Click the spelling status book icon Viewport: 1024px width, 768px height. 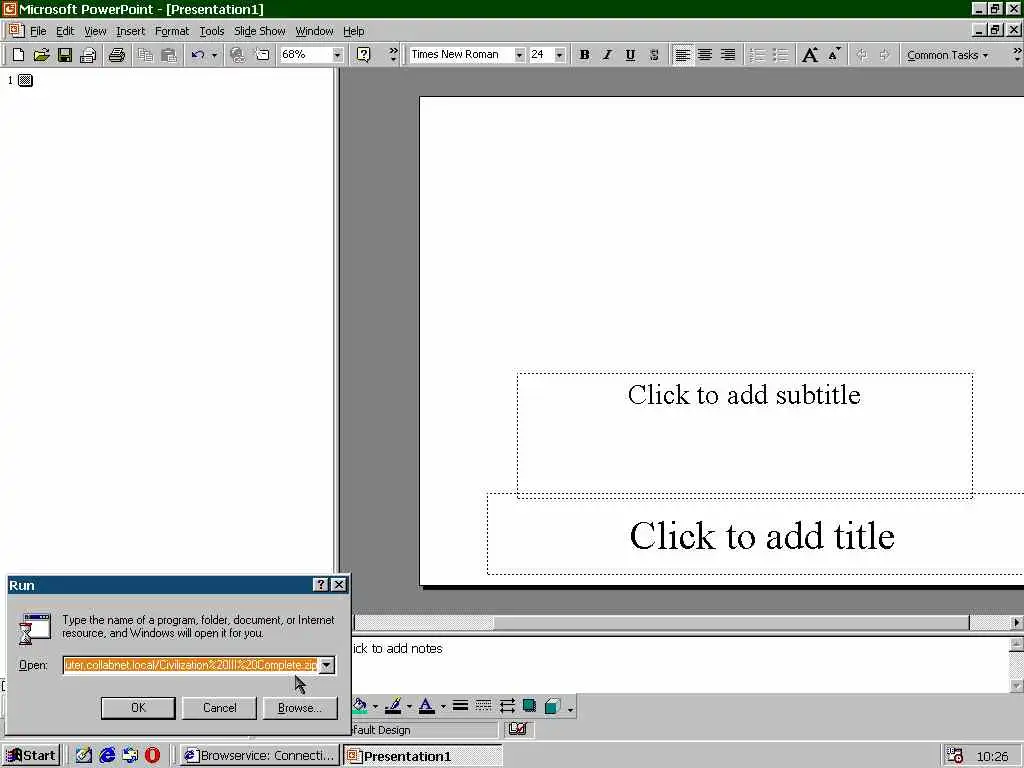coord(518,728)
